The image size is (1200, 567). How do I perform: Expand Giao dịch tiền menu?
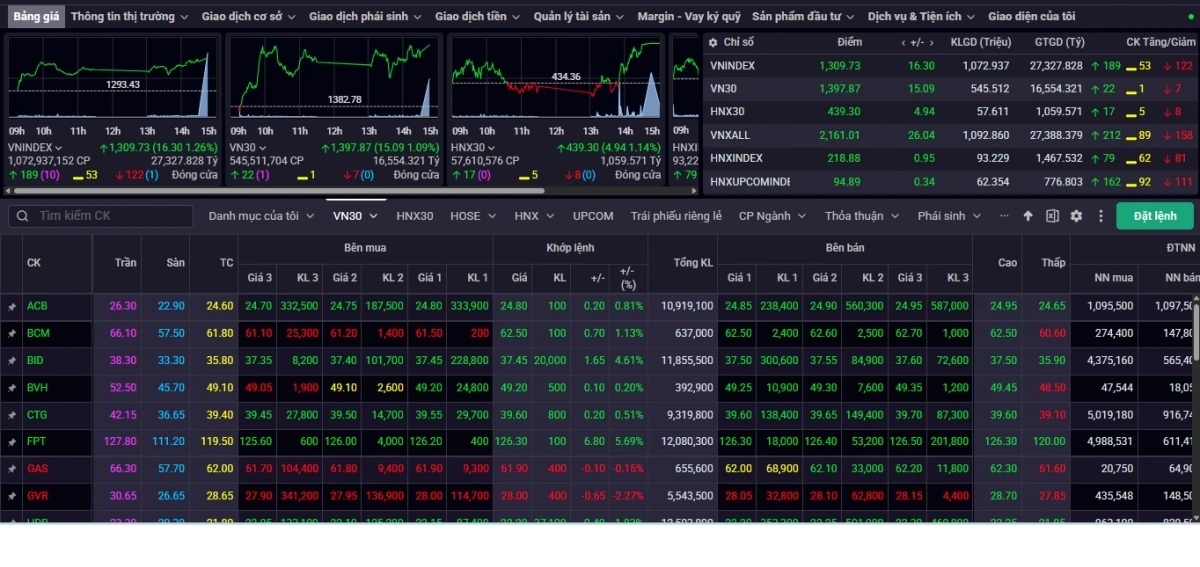coord(478,16)
